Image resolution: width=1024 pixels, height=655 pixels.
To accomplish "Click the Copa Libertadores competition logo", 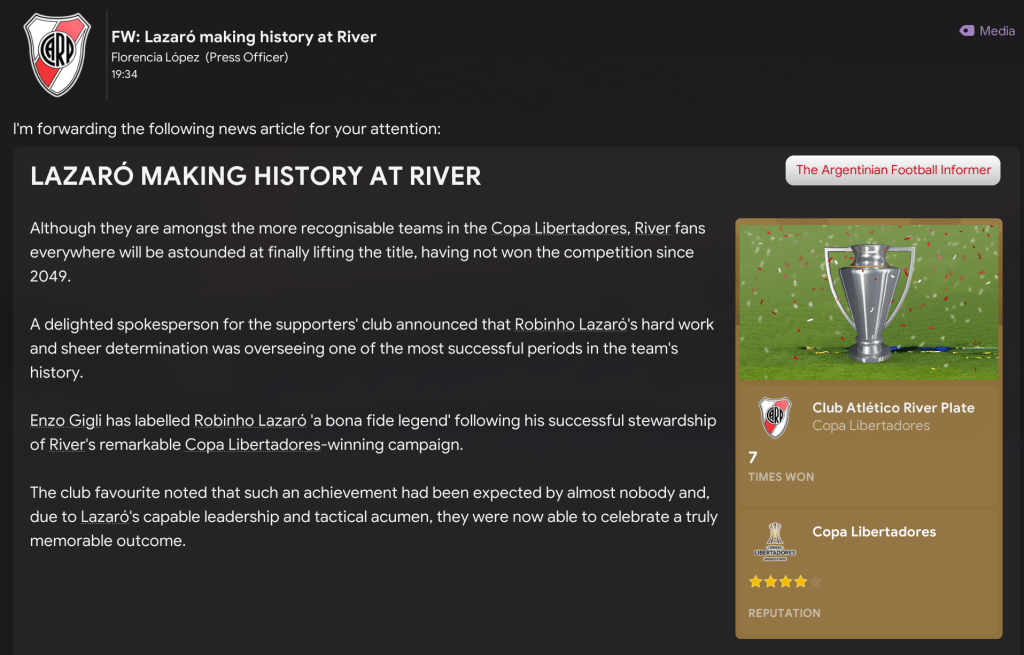I will 774,542.
